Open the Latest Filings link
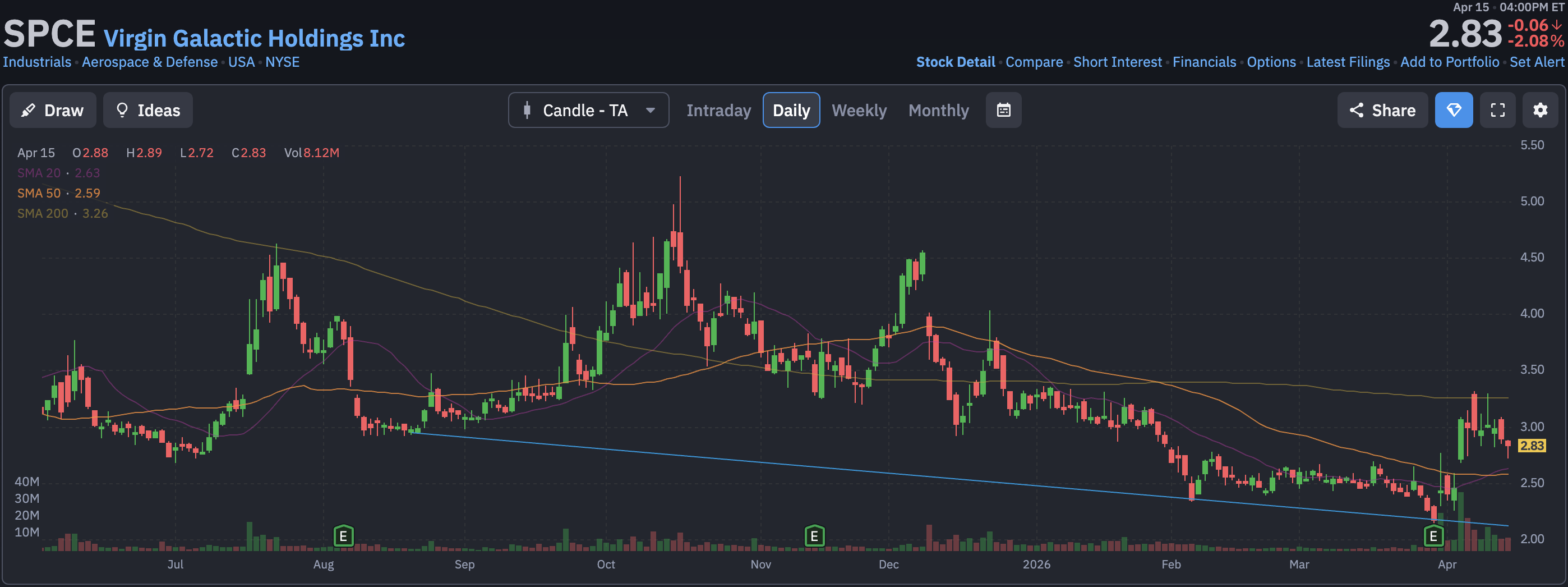The height and width of the screenshot is (587, 1568). pyautogui.click(x=1348, y=62)
